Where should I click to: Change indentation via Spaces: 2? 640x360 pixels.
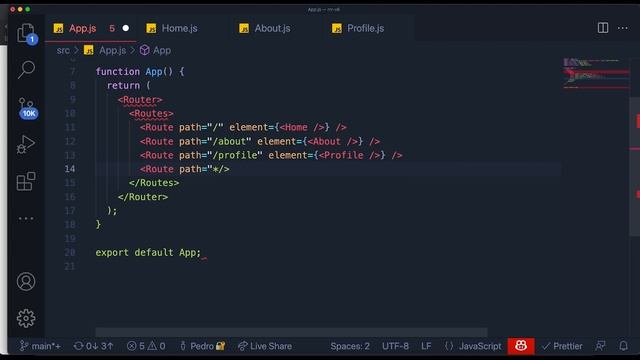(350, 346)
